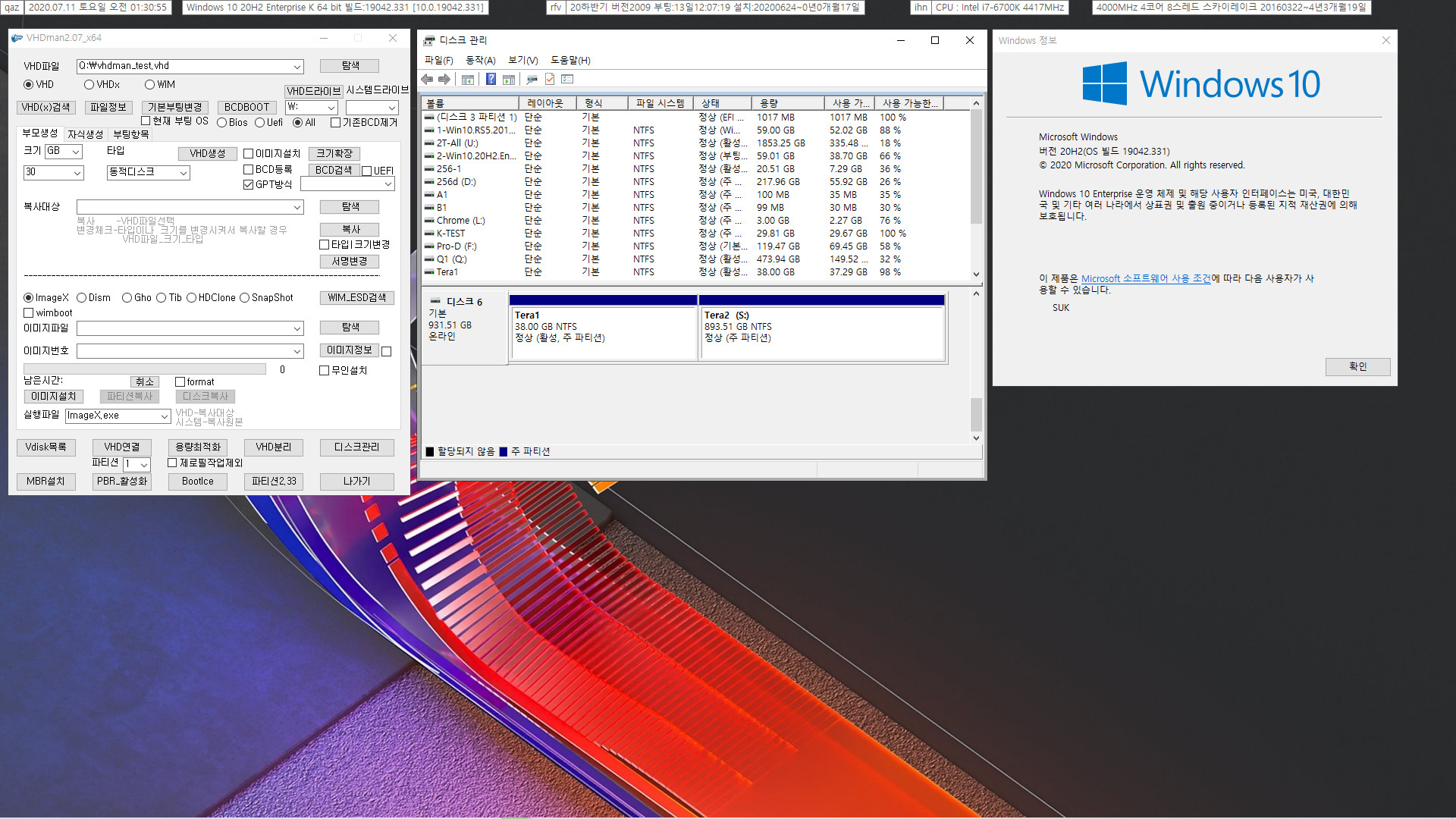This screenshot has height=819, width=1456.
Task: Open the 동적디스크 type dropdown
Action: coord(183,173)
